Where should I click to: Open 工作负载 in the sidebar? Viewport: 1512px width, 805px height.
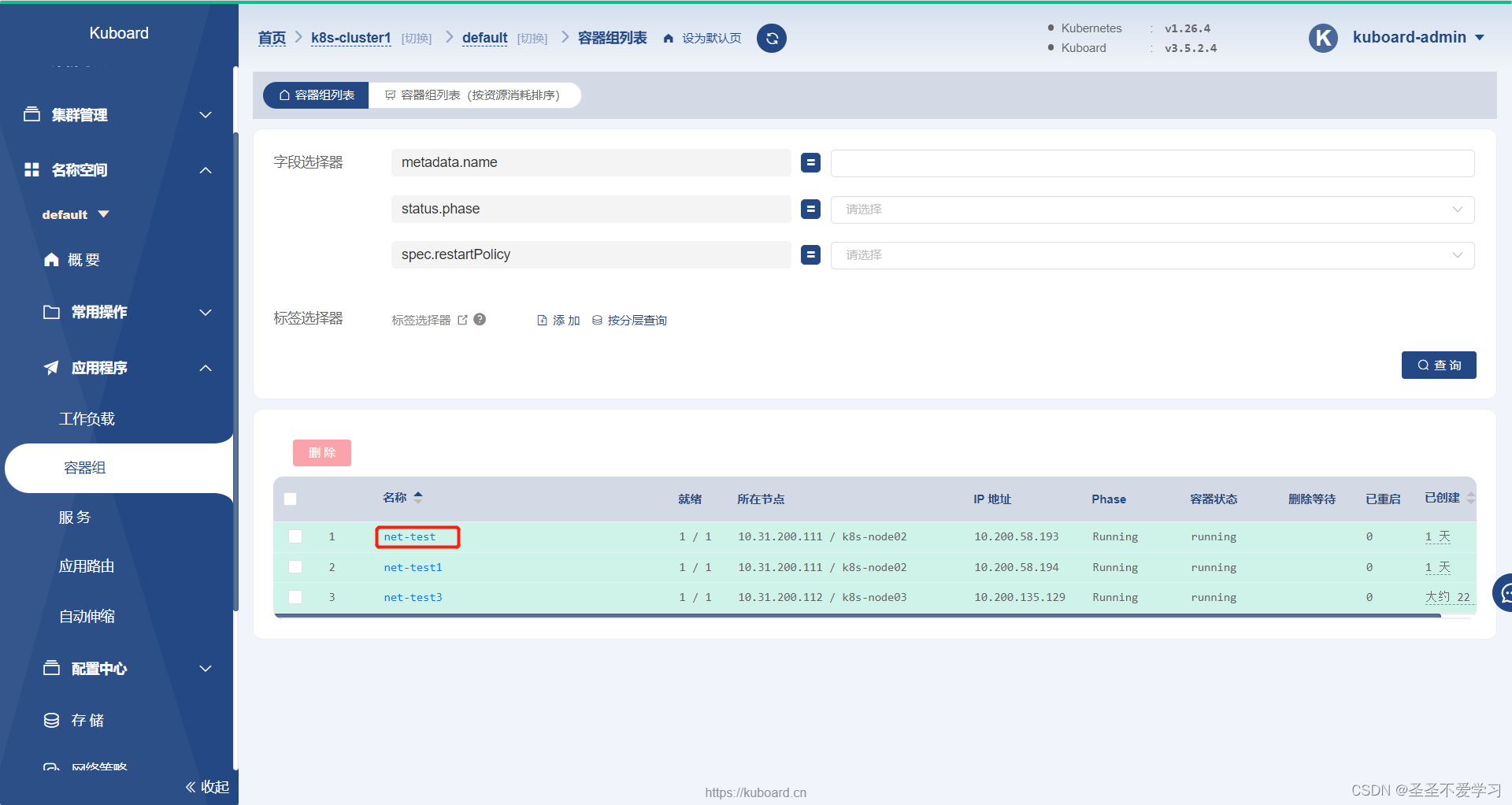(87, 419)
